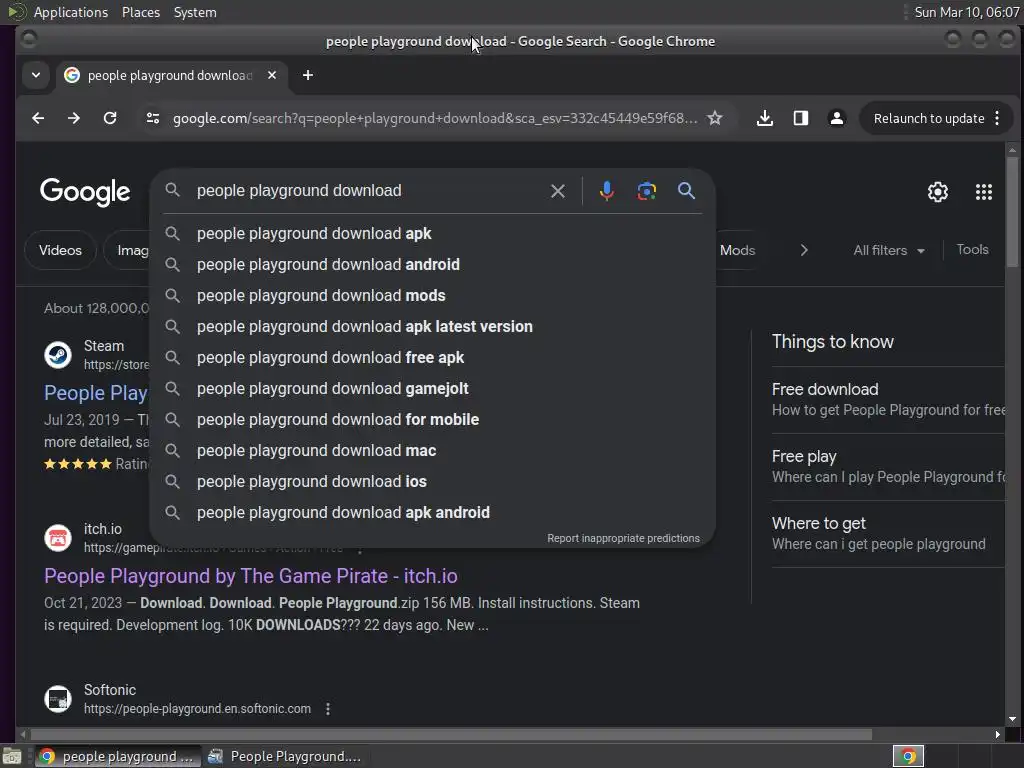
Task: Click in the Google search input field
Action: pyautogui.click(x=366, y=191)
